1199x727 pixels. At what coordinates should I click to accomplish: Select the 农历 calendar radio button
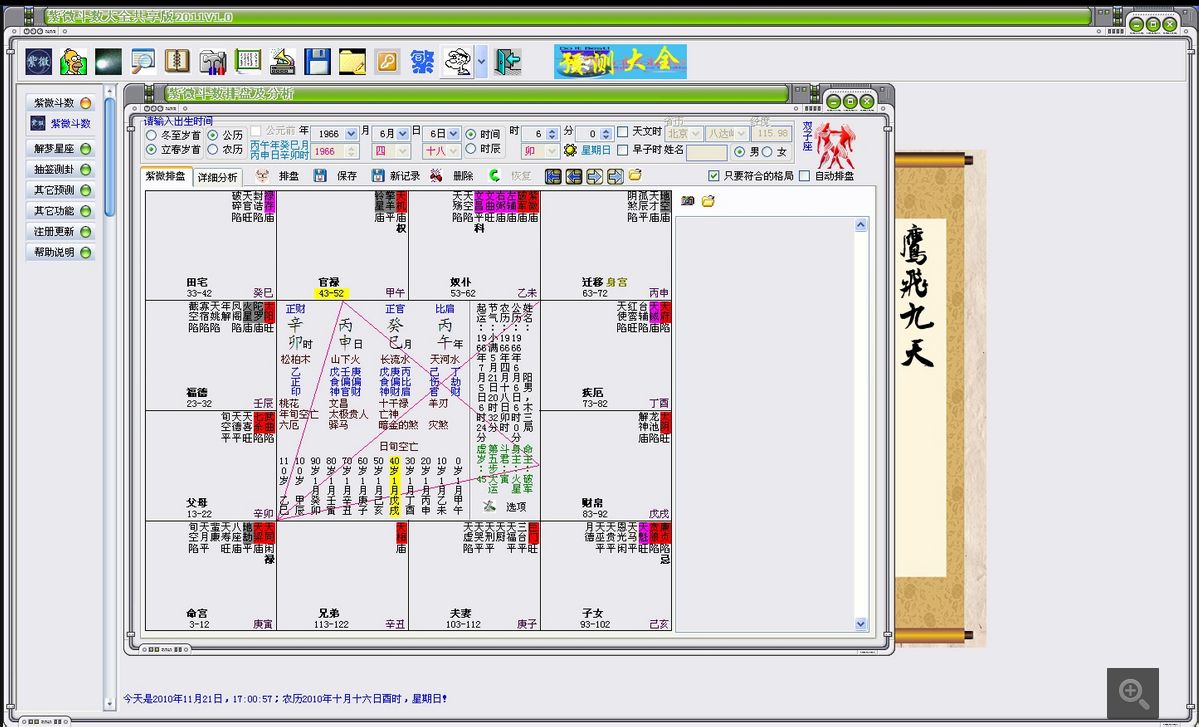click(x=213, y=149)
